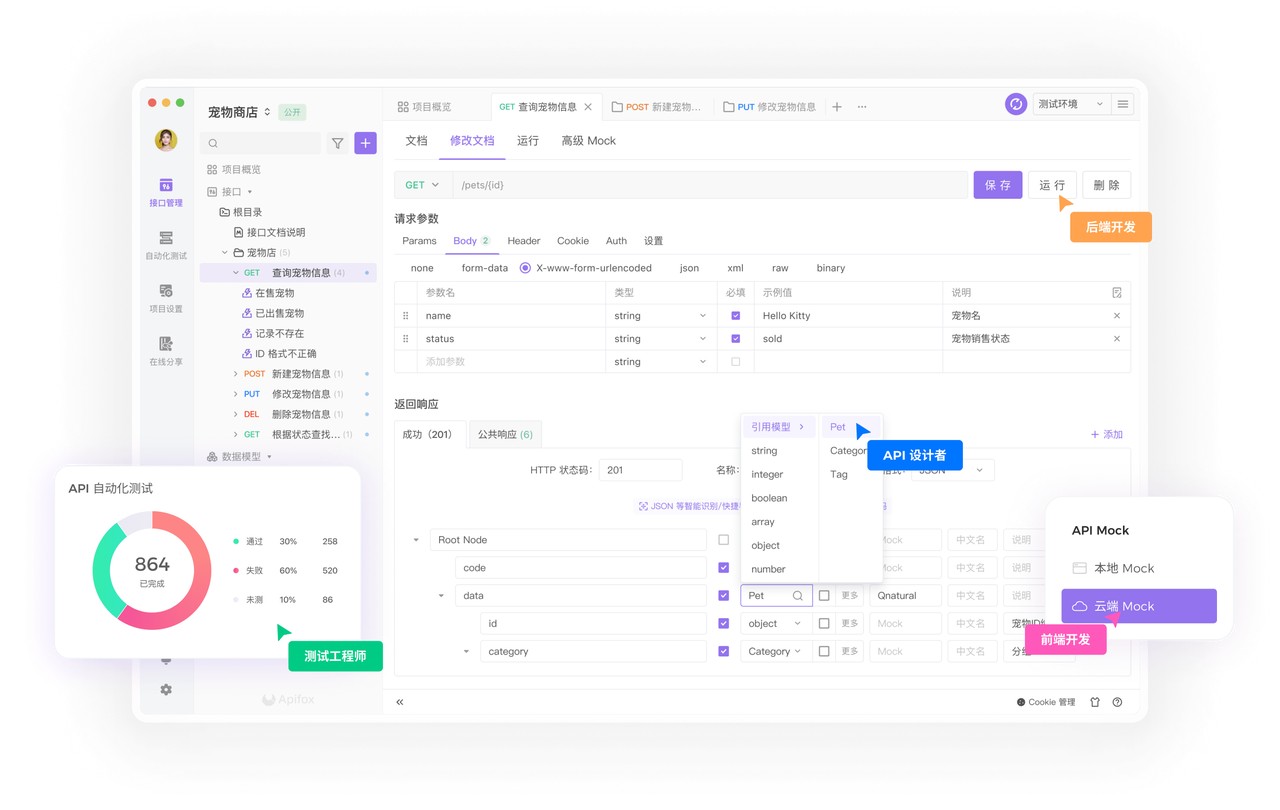The width and height of the screenshot is (1280, 810).
Task: Click the /pets/{id} URL field
Action: [x=712, y=185]
